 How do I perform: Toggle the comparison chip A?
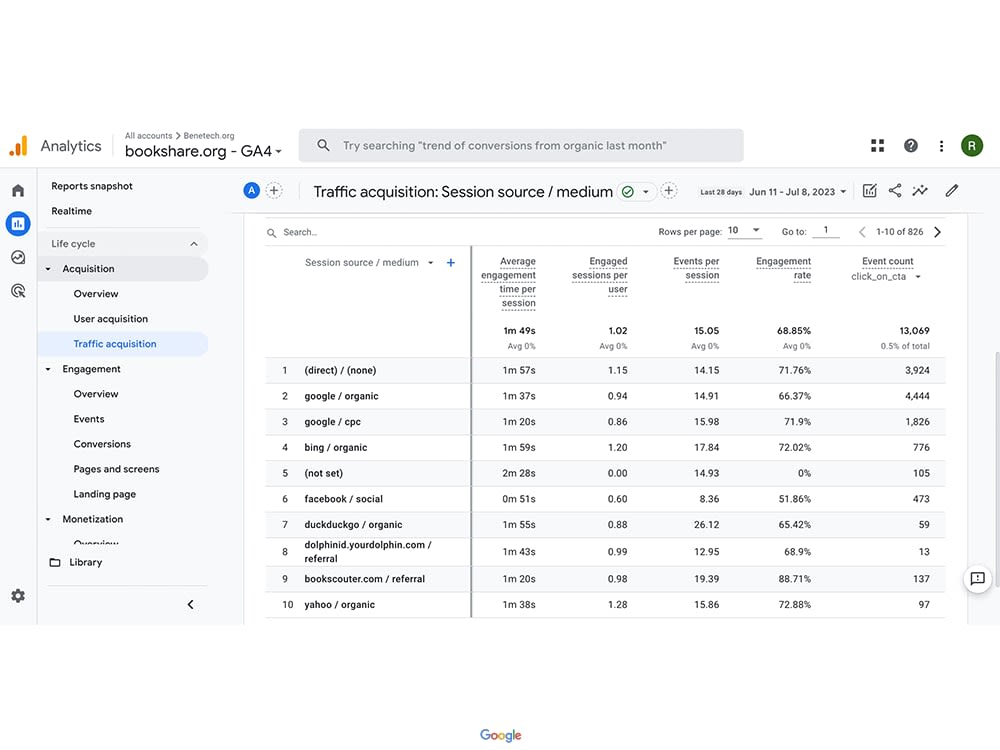pos(251,190)
